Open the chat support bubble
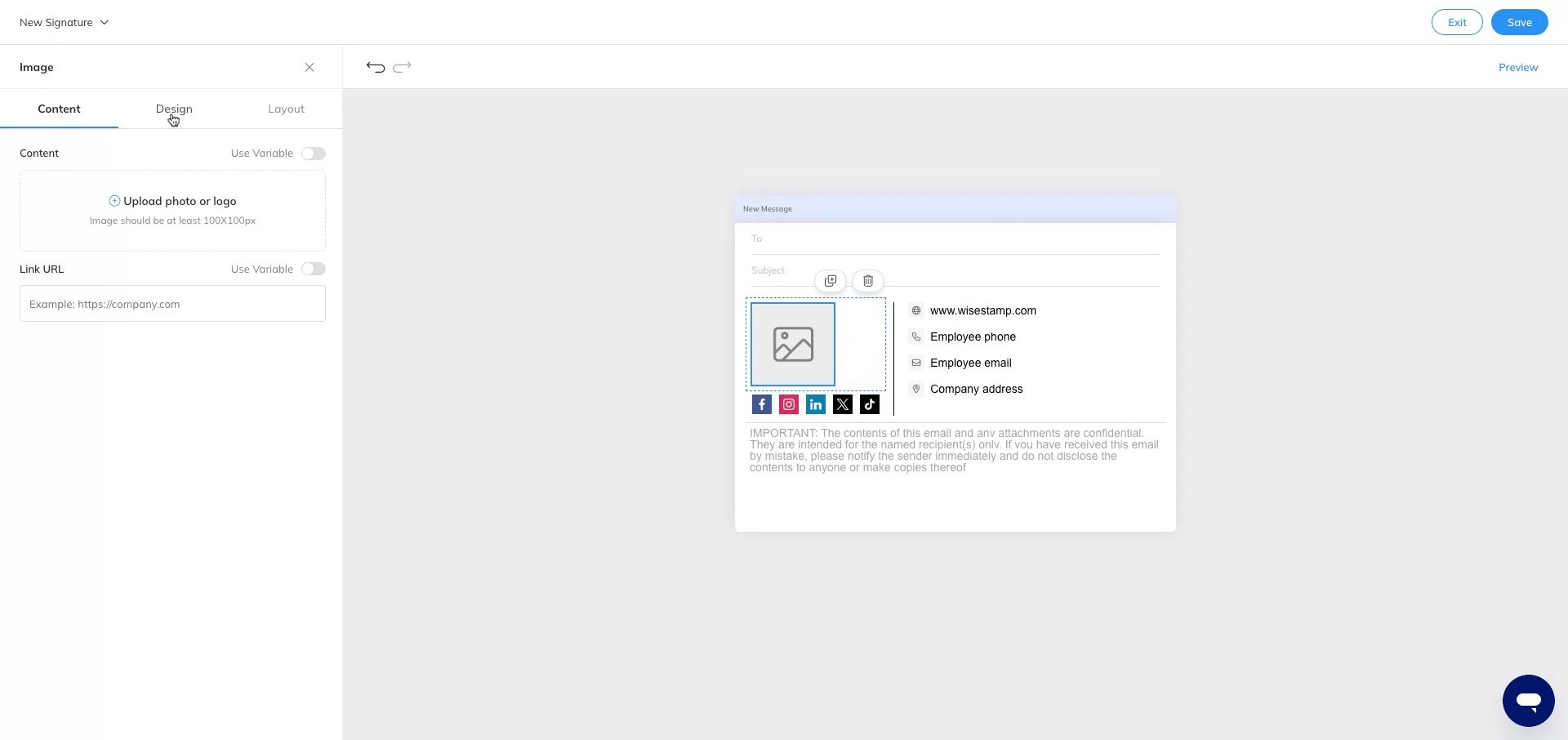Image resolution: width=1568 pixels, height=740 pixels. [x=1528, y=700]
